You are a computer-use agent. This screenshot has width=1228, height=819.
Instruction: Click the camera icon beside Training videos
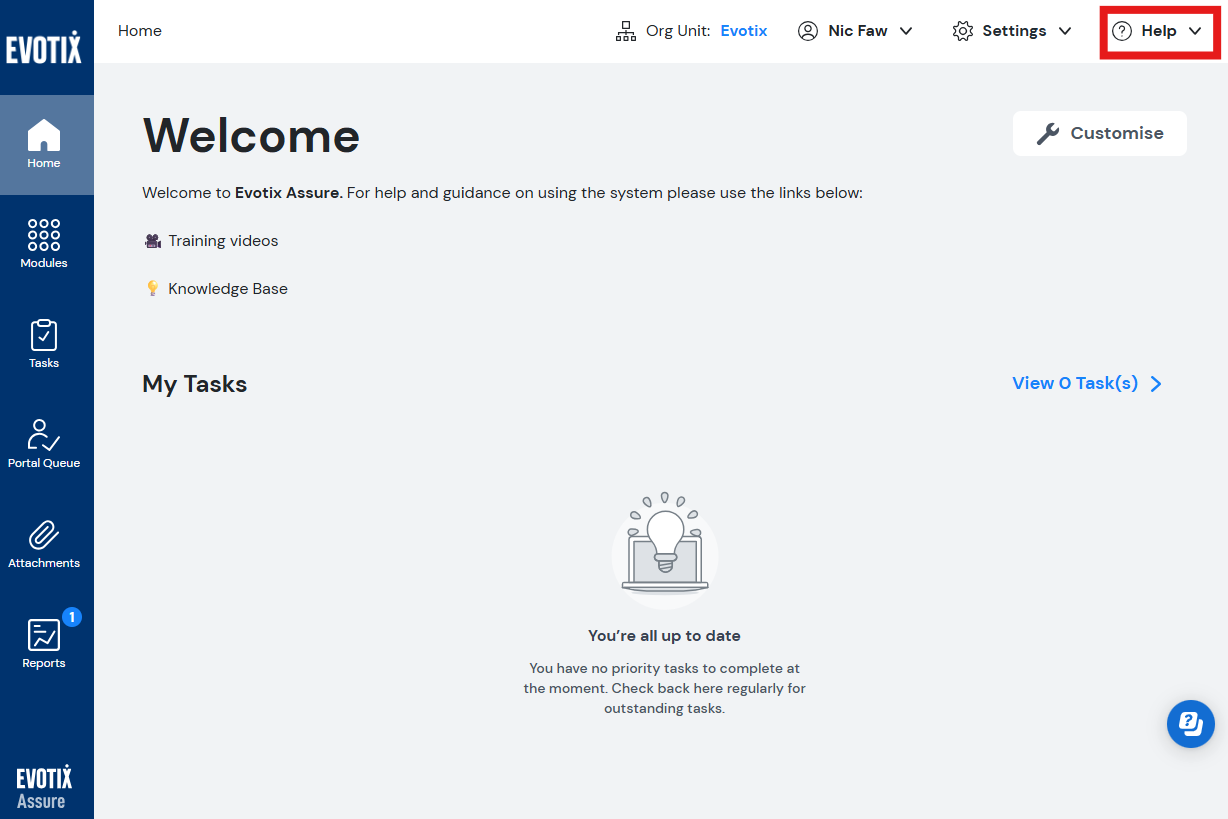point(153,241)
